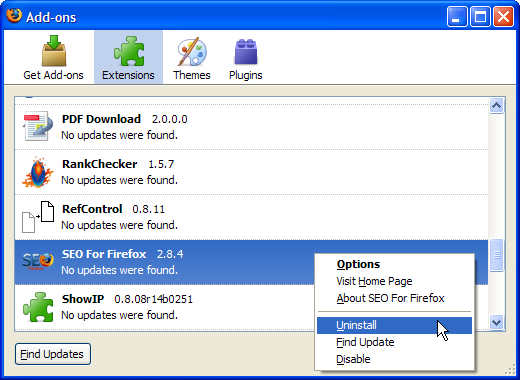Choose Uninstall in the context menu

(394, 325)
